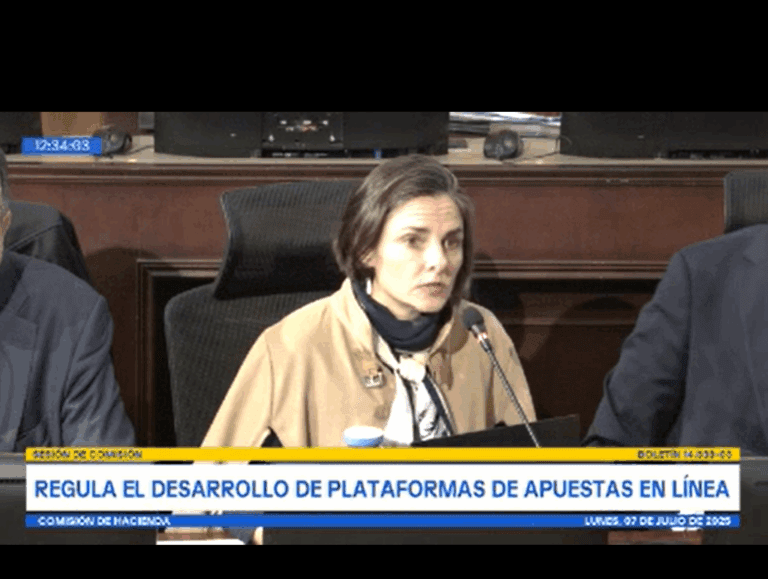Click the 'Boletín 14.838-03' text
Viewport: 768px width, 579px height.
pos(685,454)
